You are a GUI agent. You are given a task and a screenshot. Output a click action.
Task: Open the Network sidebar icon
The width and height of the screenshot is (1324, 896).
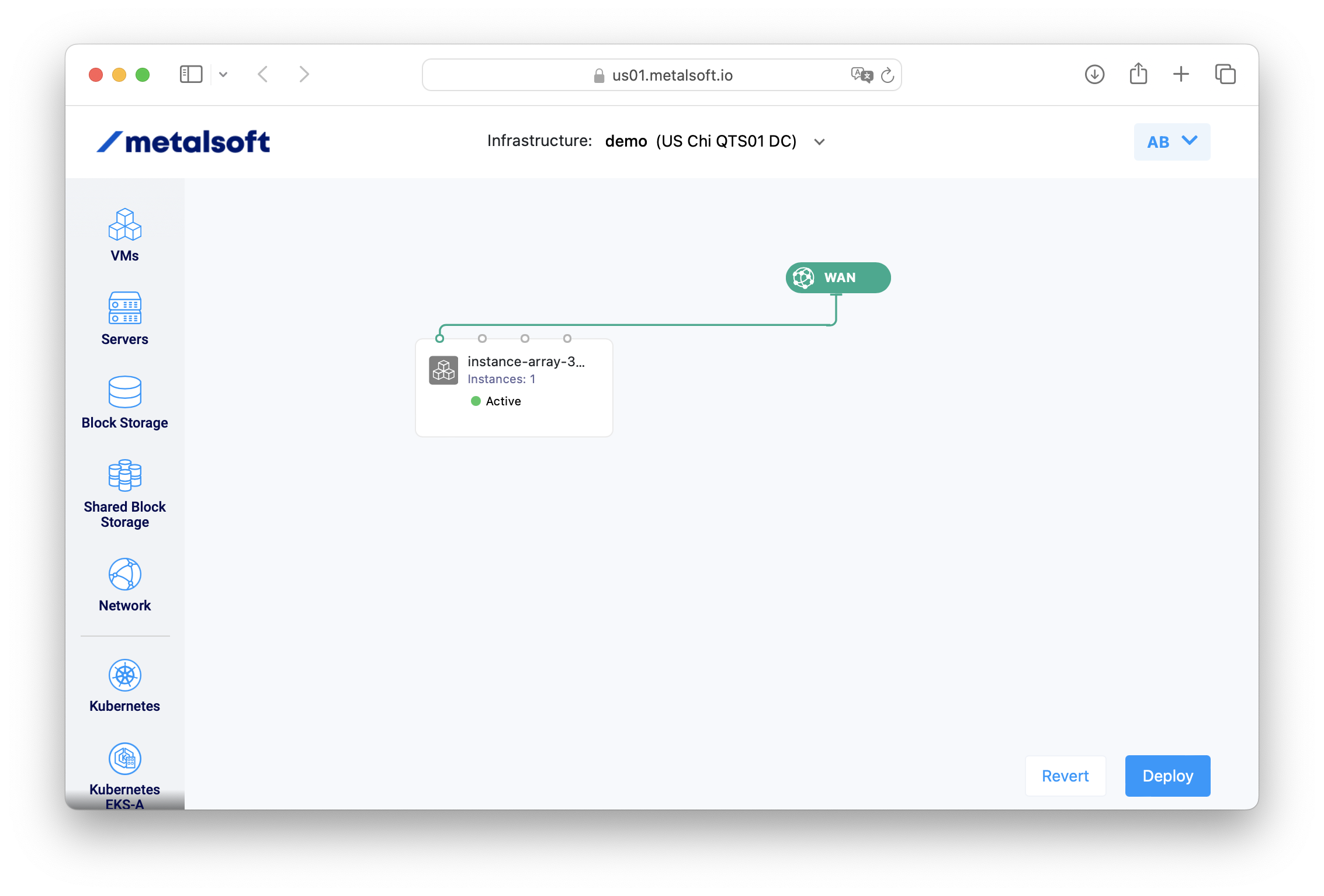pyautogui.click(x=124, y=574)
